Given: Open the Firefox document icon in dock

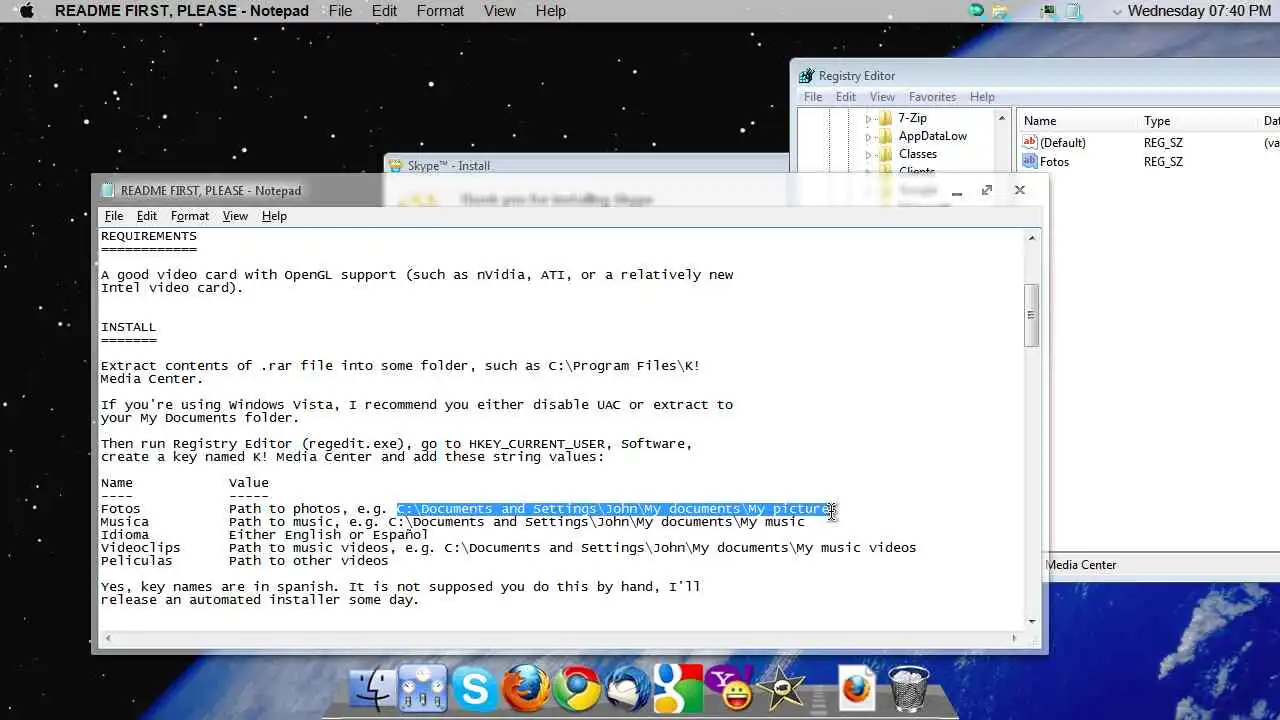Looking at the screenshot, I should coord(856,690).
